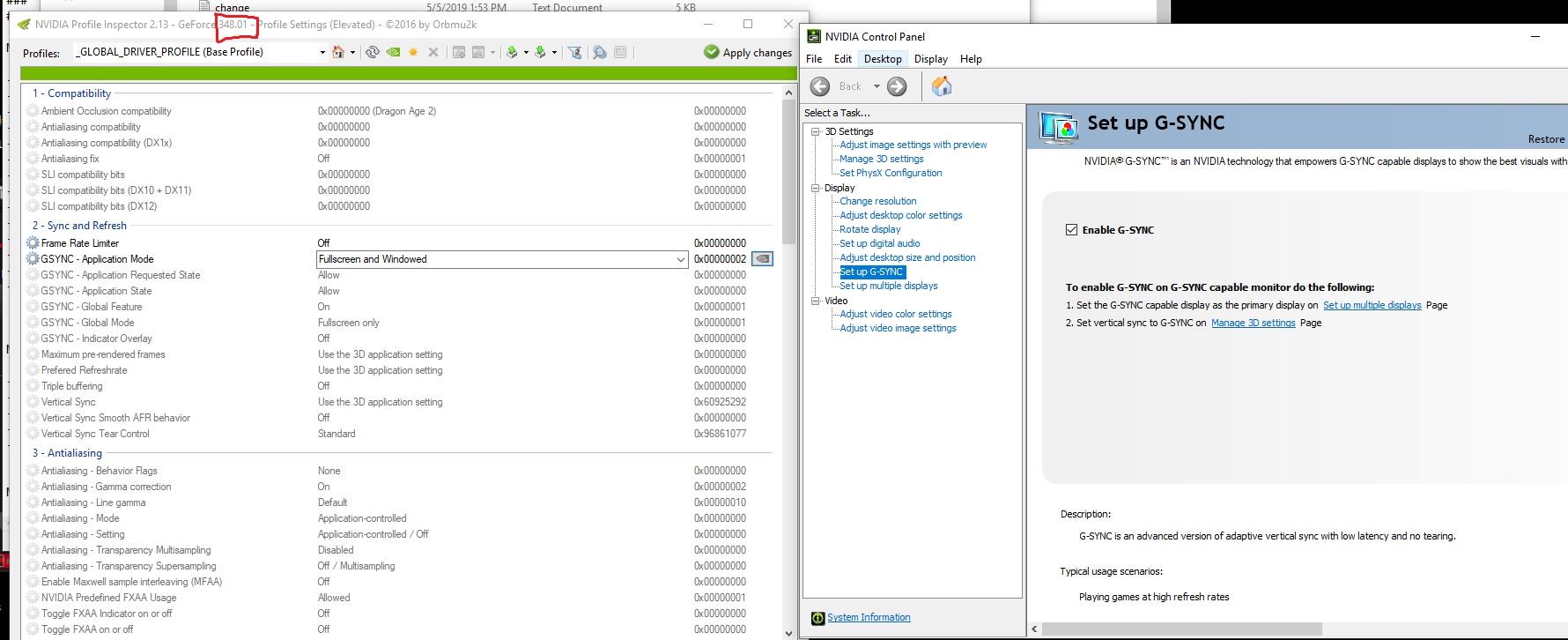Click Apply changes in Profile Inspector
The image size is (1568, 640).
tap(748, 52)
